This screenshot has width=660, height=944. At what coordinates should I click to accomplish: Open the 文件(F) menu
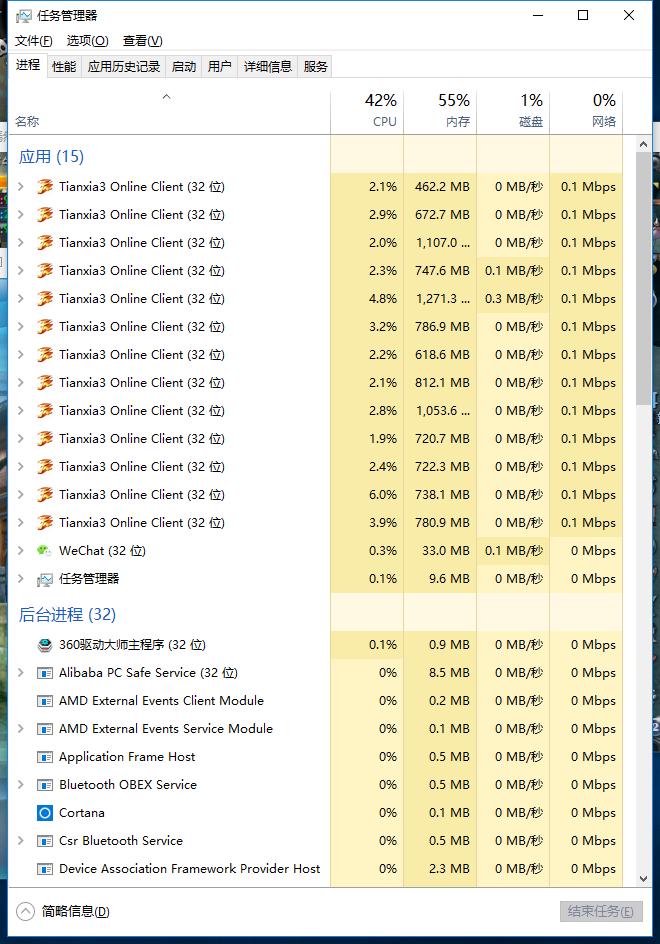34,41
